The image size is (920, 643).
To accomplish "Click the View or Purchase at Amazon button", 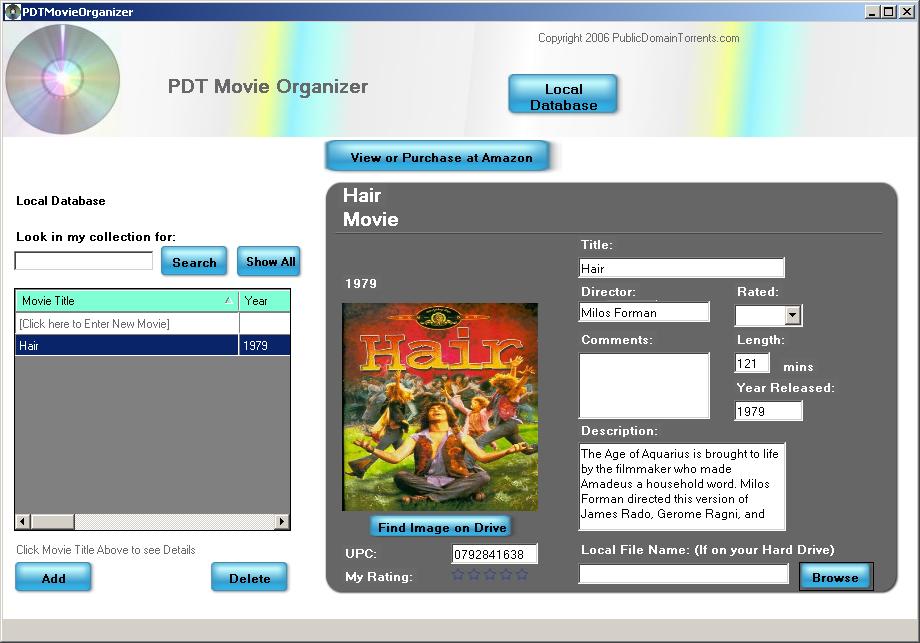I will click(x=441, y=157).
